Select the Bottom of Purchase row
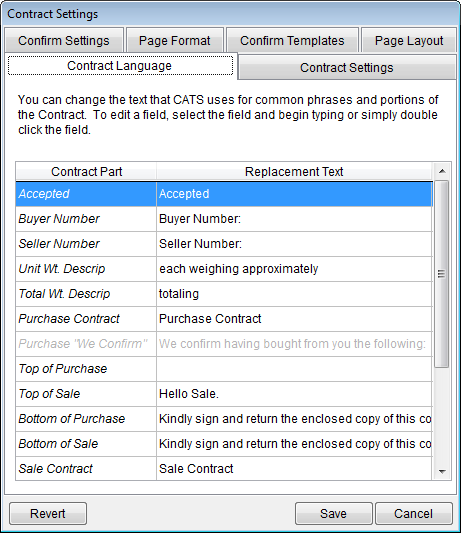 86,419
